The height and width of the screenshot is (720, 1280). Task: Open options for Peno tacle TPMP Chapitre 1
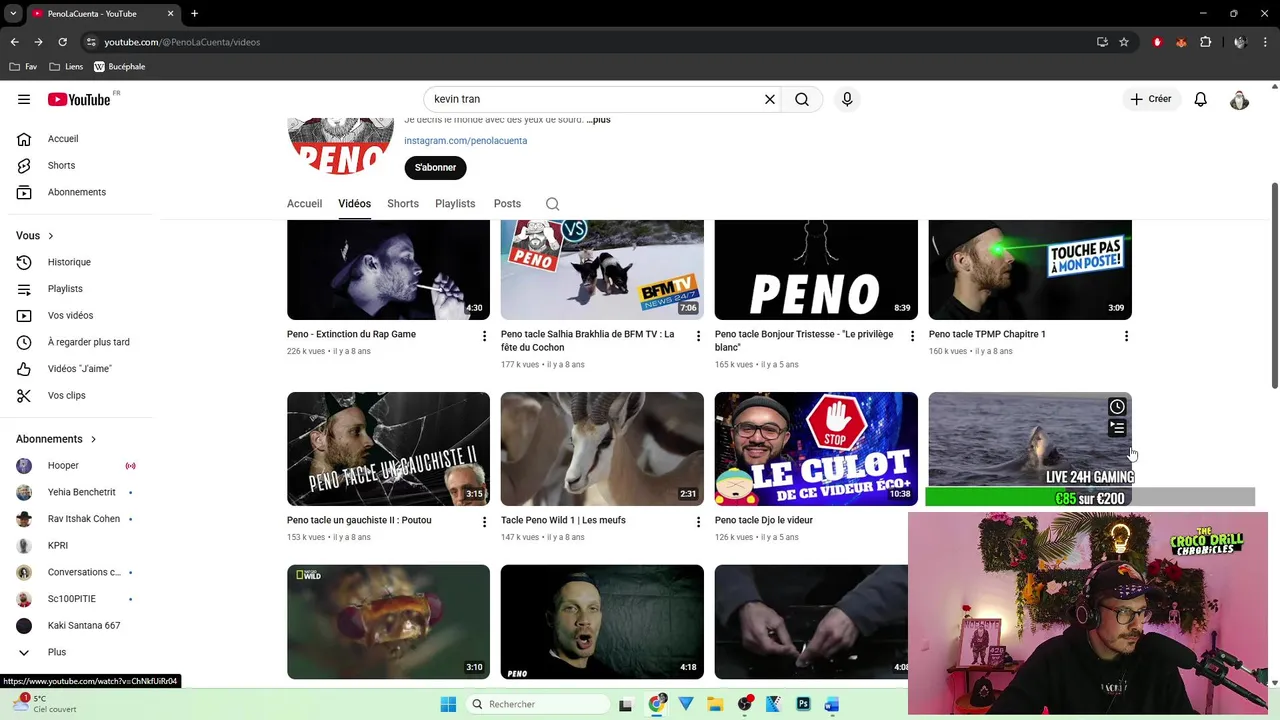(1126, 336)
